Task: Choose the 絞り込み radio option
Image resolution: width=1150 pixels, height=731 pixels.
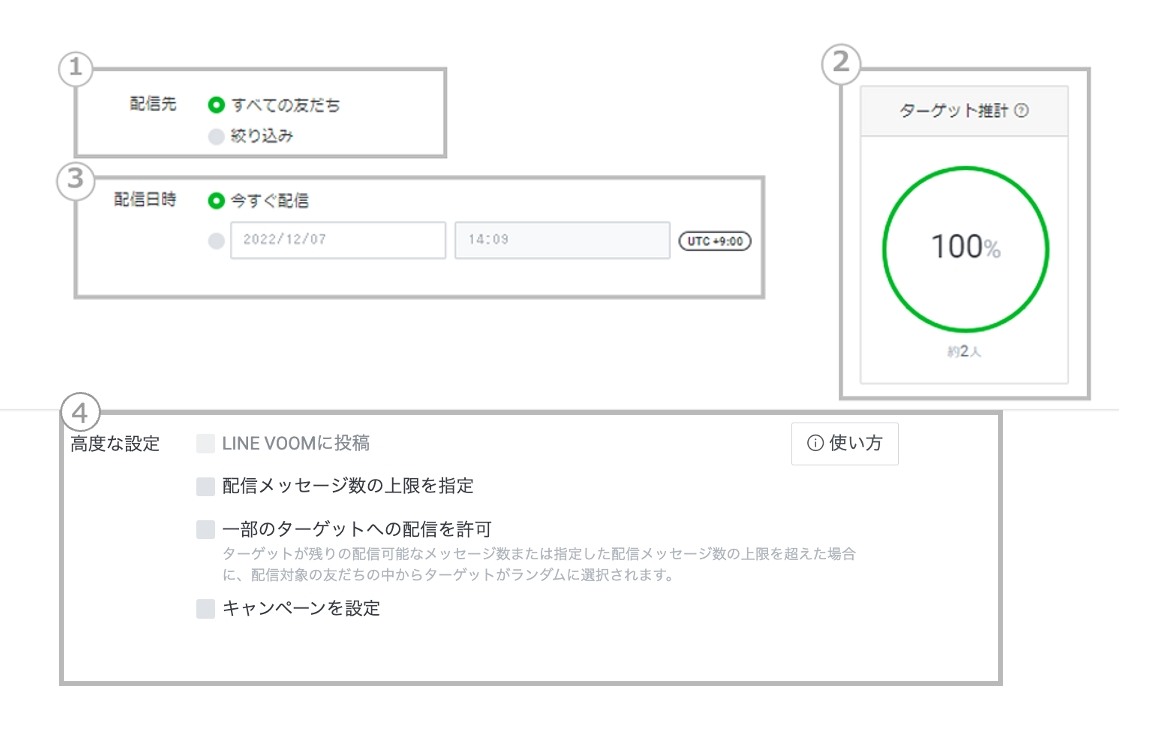Action: pos(216,137)
